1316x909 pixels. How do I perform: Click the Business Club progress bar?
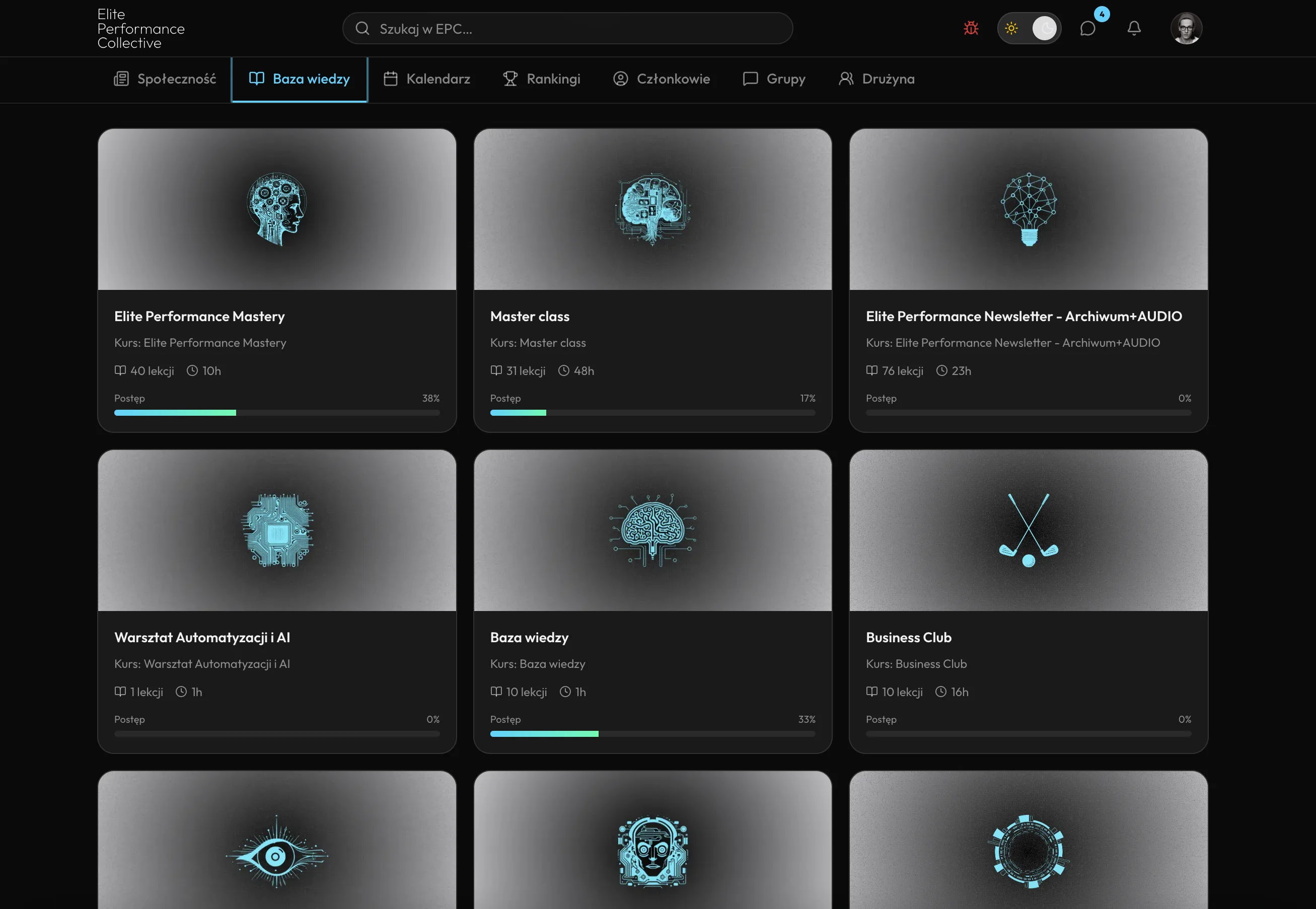coord(1029,734)
